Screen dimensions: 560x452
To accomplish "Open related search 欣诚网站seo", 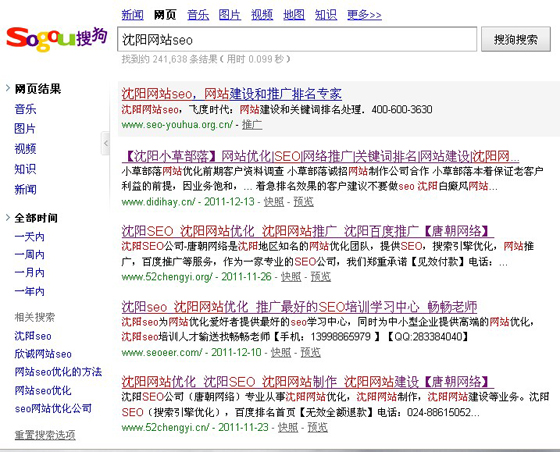I will pos(43,354).
